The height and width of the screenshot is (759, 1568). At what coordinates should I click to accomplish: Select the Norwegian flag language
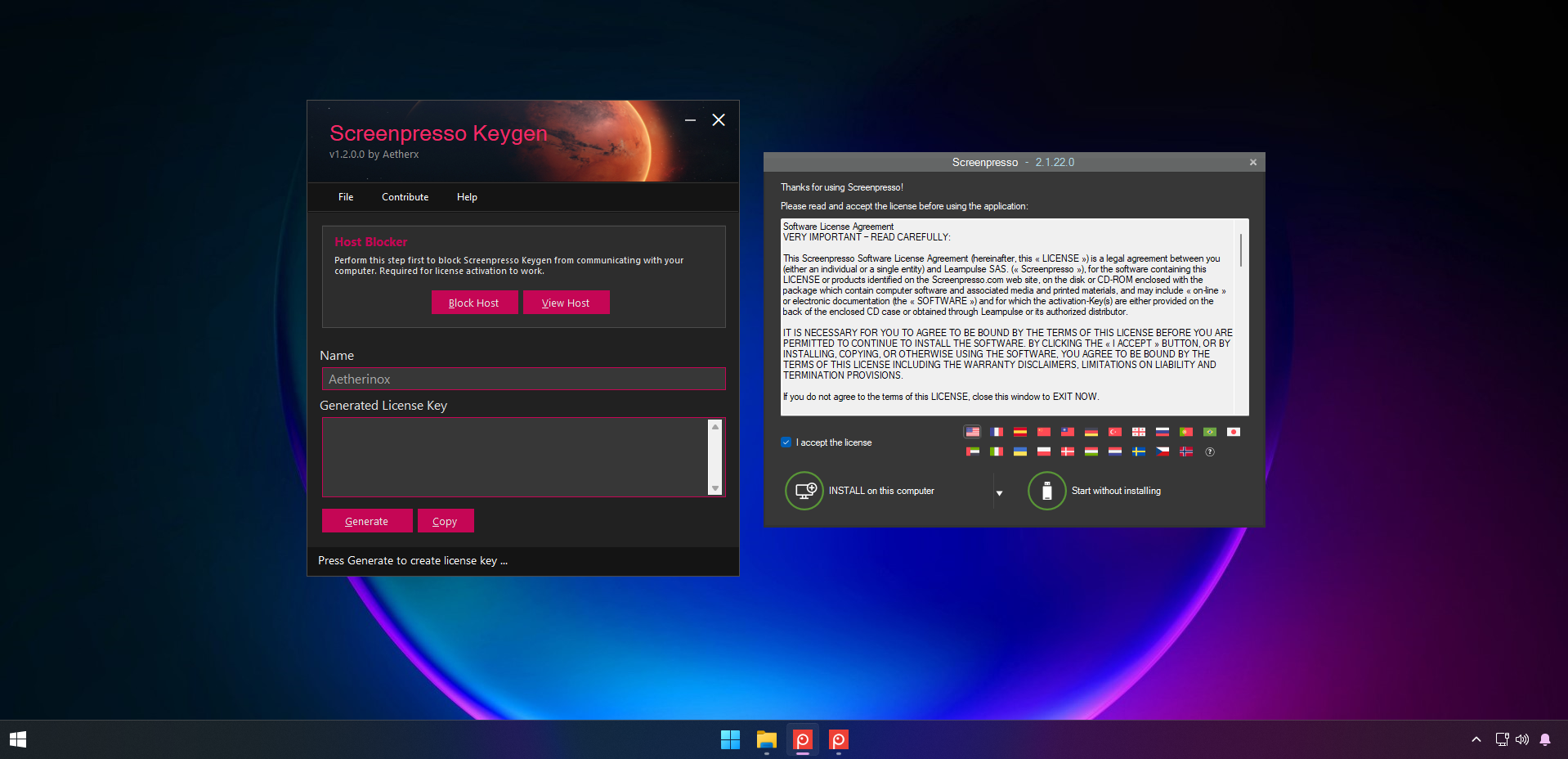click(1185, 451)
